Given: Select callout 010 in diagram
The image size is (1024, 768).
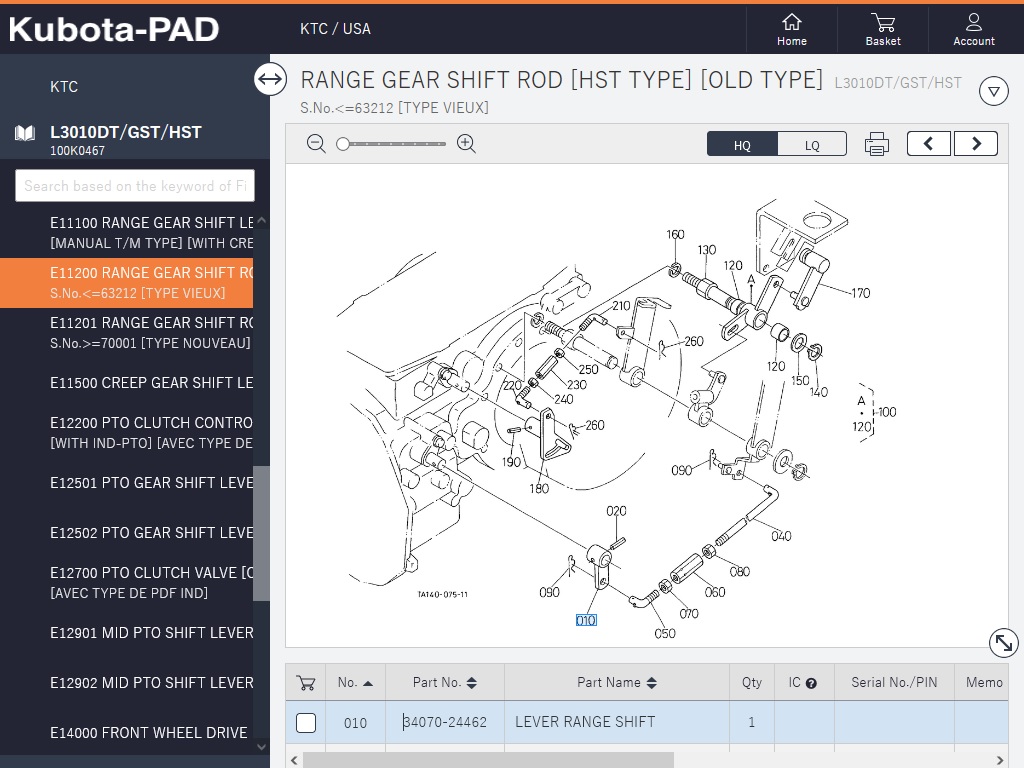Looking at the screenshot, I should pyautogui.click(x=586, y=620).
